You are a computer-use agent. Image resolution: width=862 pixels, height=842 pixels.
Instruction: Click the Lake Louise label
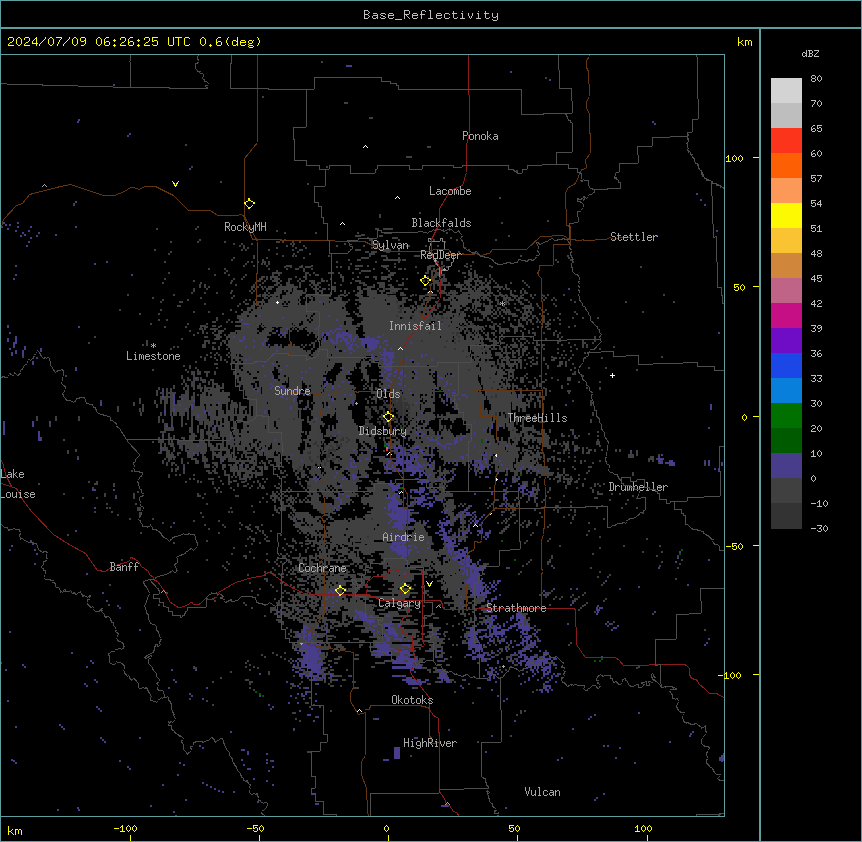pos(18,484)
